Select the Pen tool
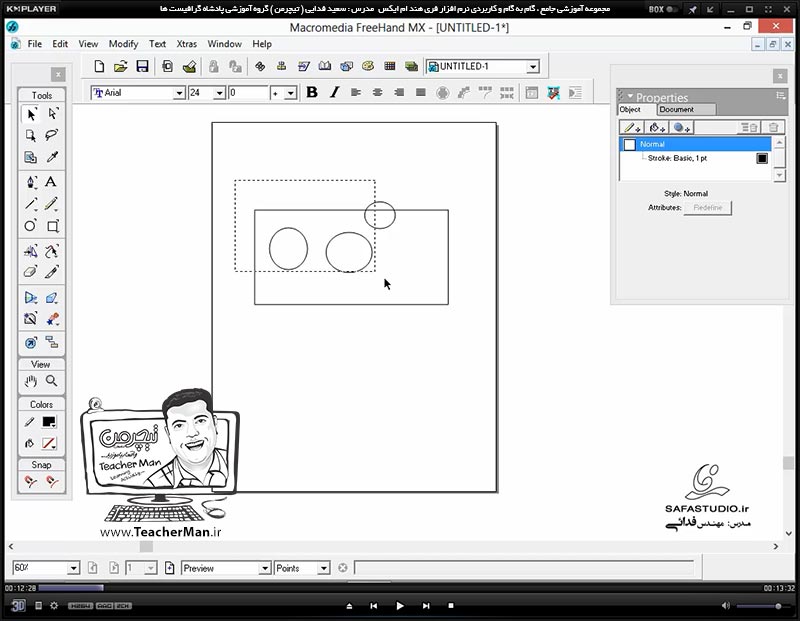Screen dimensions: 800x621 click(31, 182)
